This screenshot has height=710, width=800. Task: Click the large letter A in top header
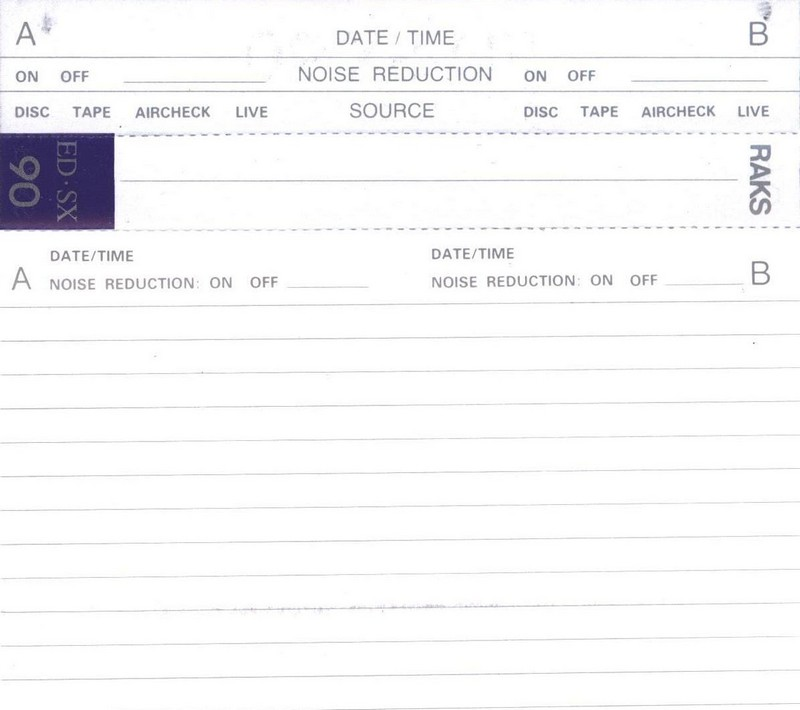(x=26, y=35)
